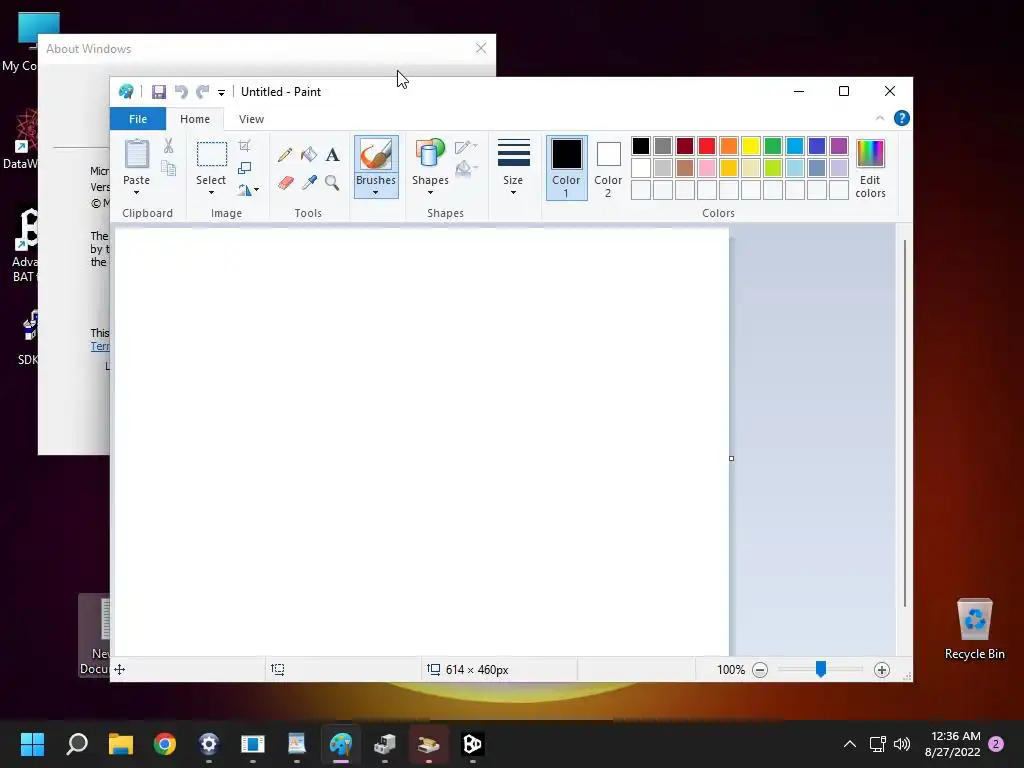Choose the green color swatch
This screenshot has height=768, width=1024.
(773, 146)
